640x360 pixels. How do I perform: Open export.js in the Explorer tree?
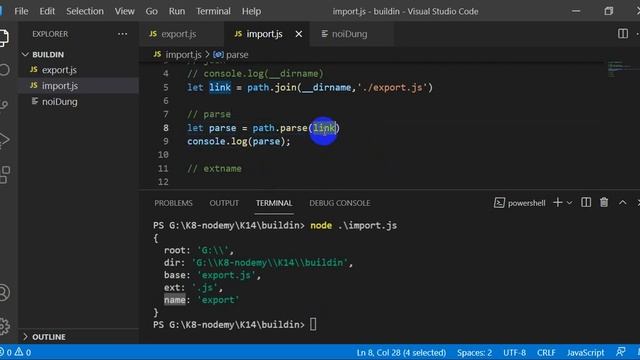[59, 70]
